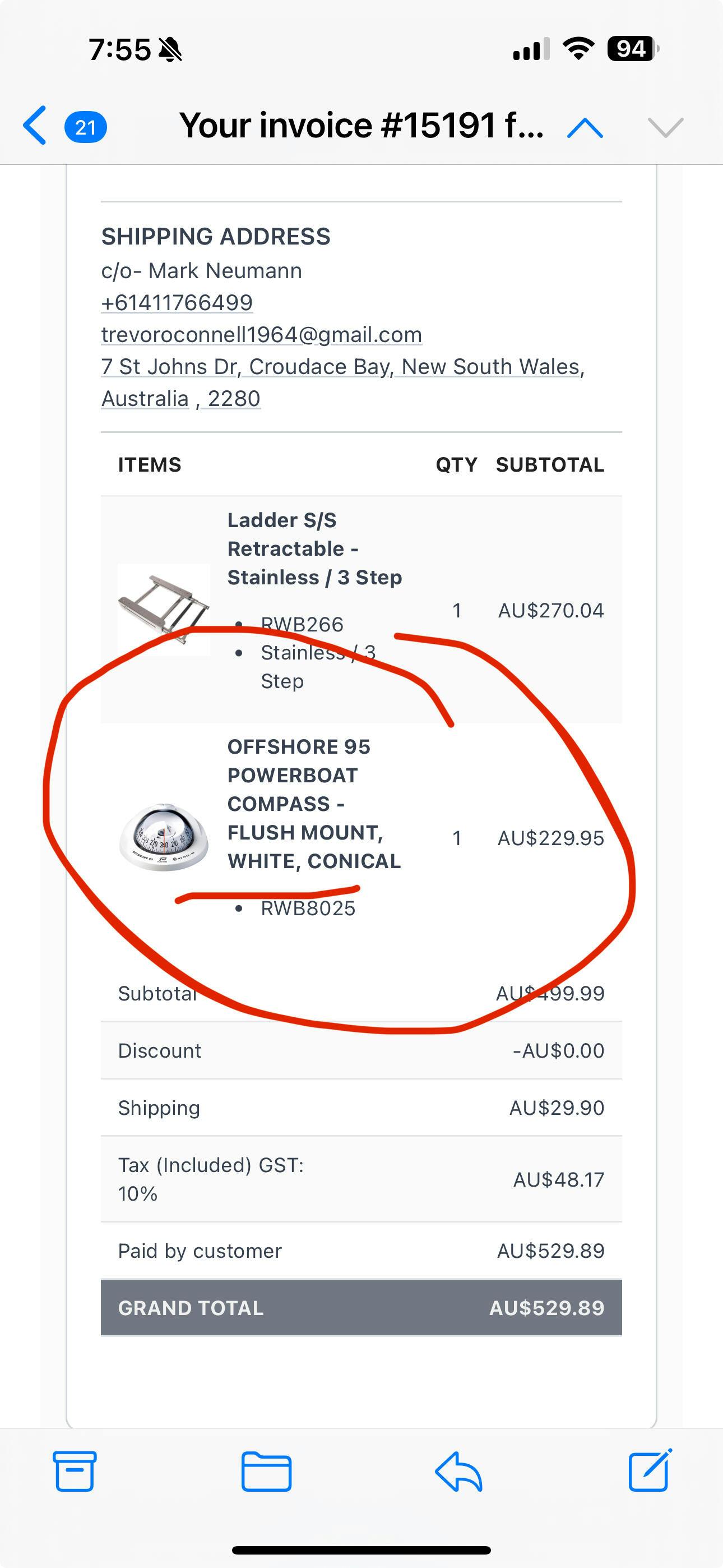Open the unread count badge showing 21
723x1568 pixels.
[x=86, y=127]
